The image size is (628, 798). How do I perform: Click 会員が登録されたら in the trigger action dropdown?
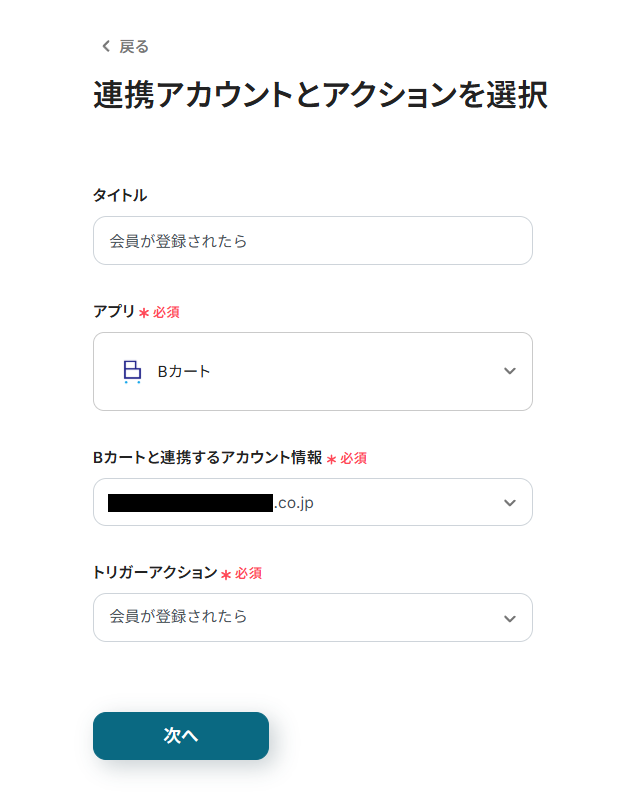(179, 617)
